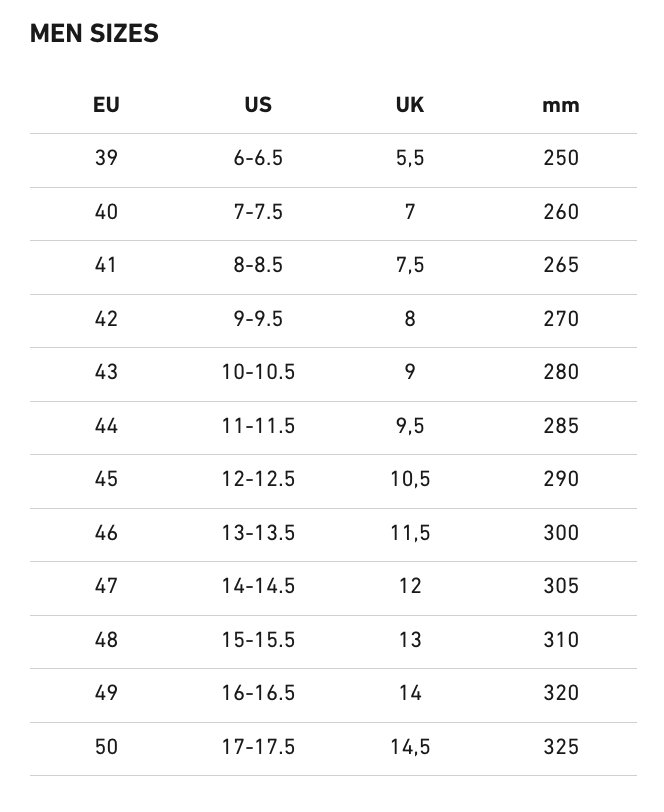This screenshot has height=812, width=664.
Task: Click the MEN SIZES heading
Action: [94, 34]
